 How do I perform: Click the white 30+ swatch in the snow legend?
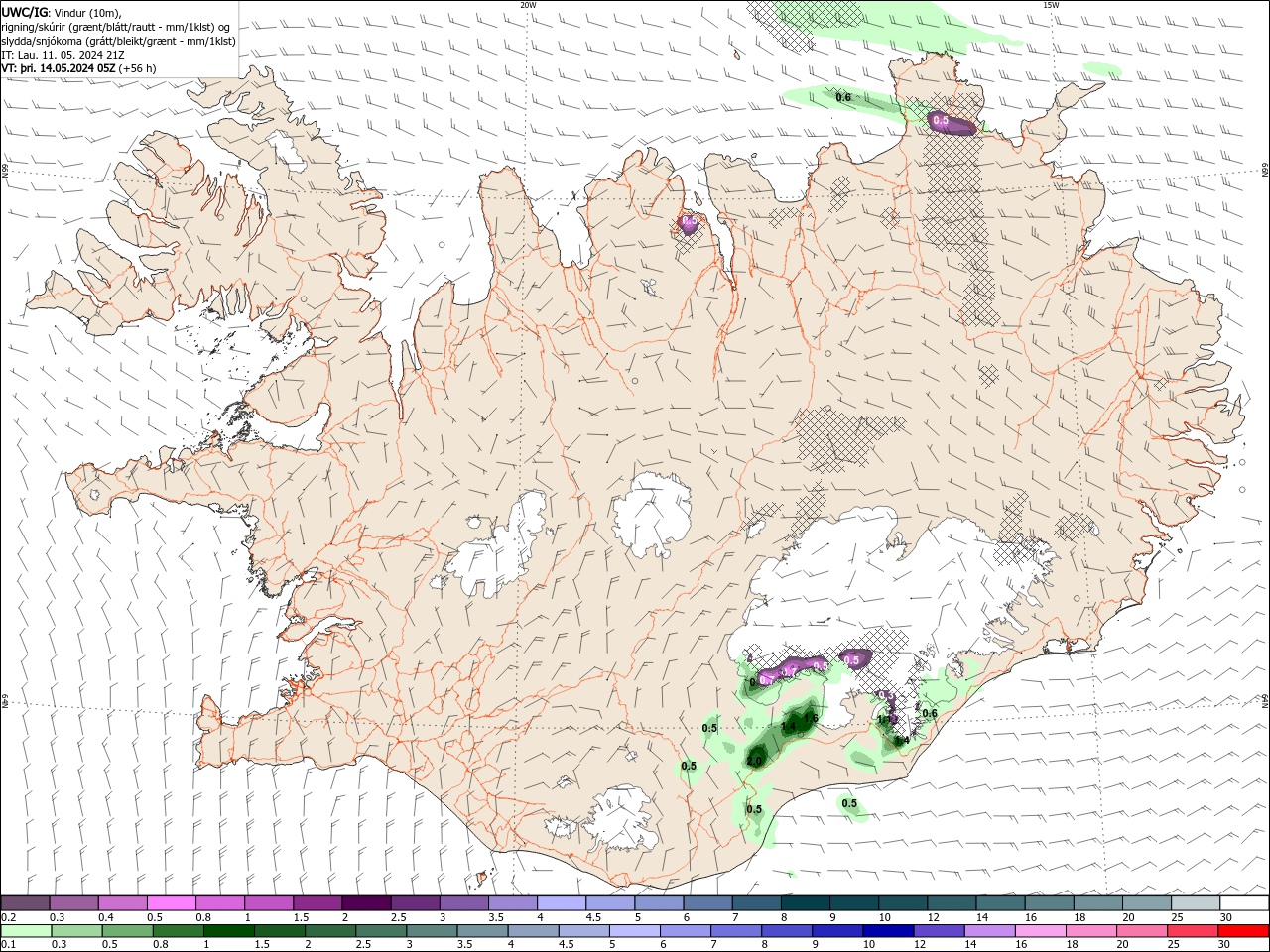click(x=1244, y=903)
